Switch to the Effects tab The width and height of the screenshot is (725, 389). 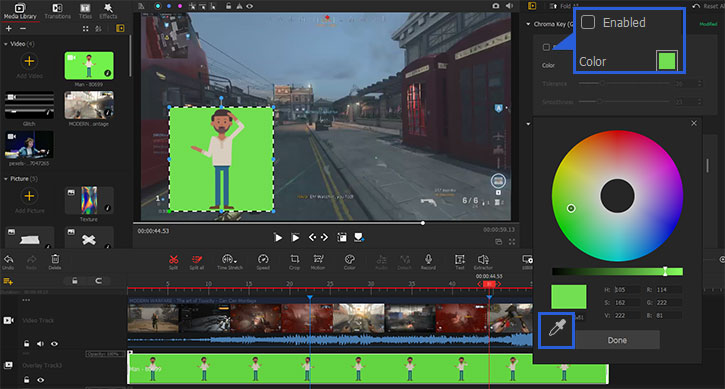pos(108,11)
